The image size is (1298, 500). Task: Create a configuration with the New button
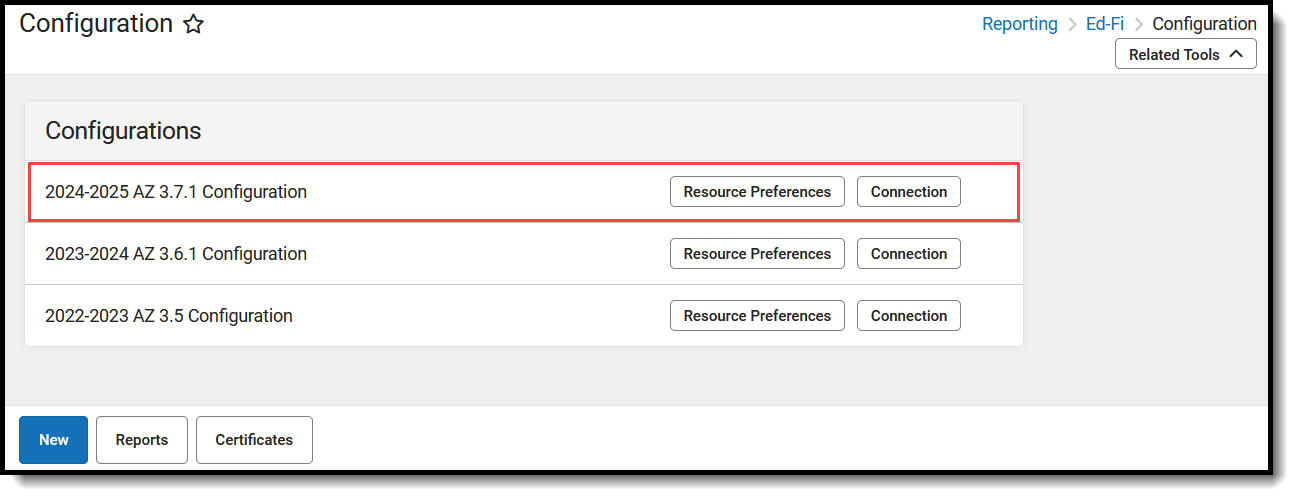[54, 440]
